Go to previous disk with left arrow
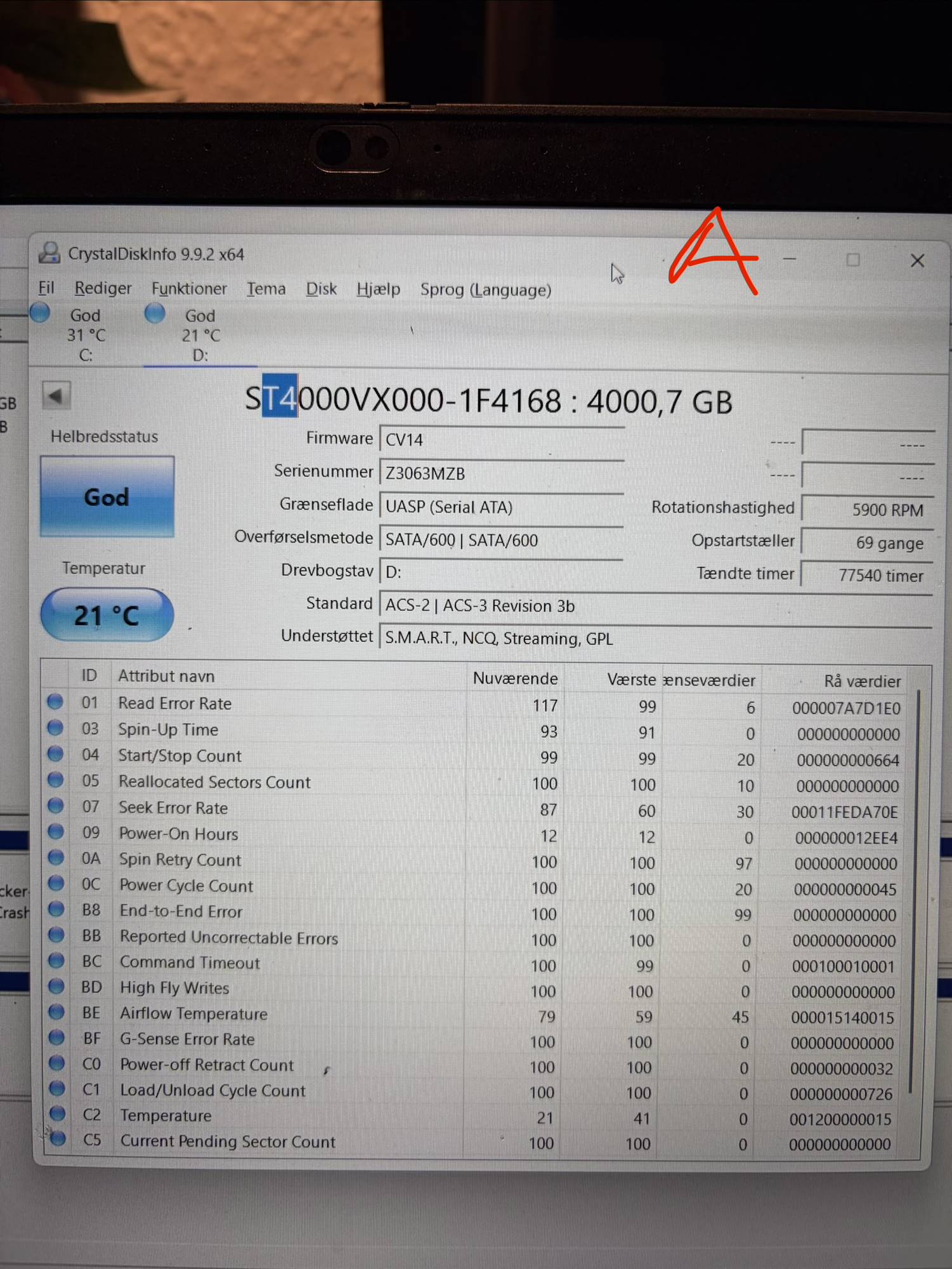952x1269 pixels. click(56, 397)
